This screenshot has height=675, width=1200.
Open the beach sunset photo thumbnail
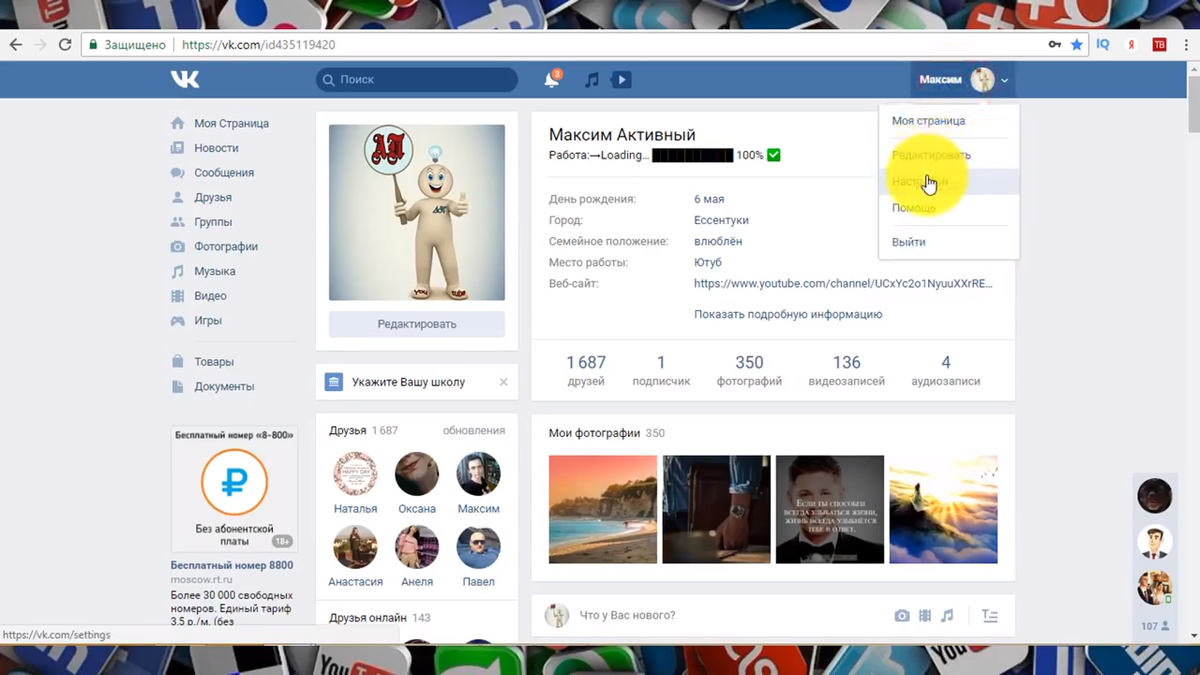click(603, 510)
